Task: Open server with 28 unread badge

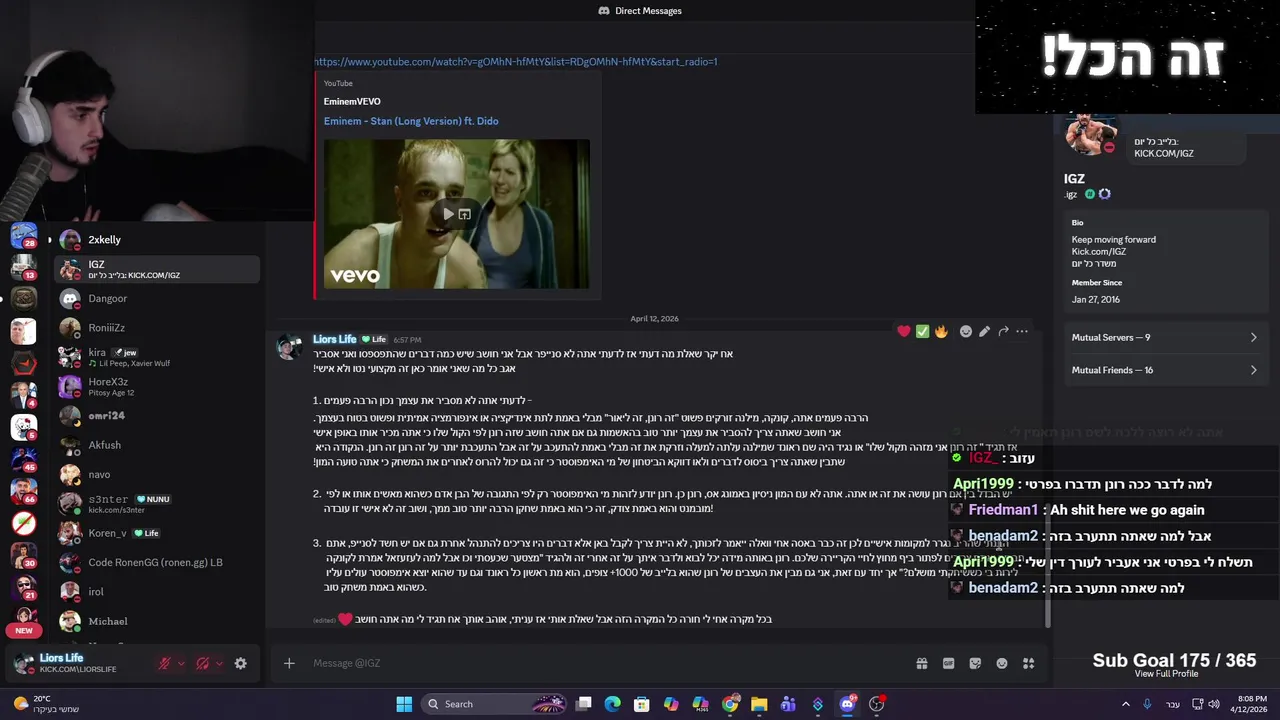Action: [24, 237]
